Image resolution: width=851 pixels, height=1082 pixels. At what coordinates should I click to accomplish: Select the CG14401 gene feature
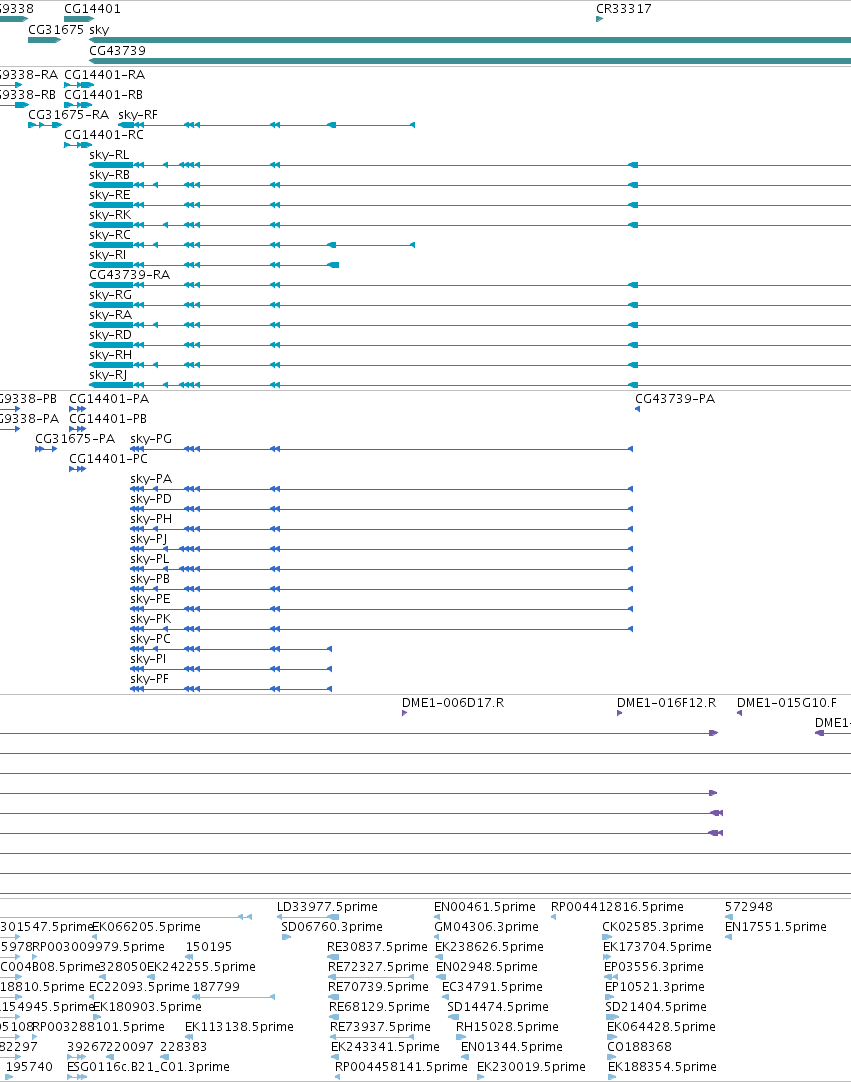pos(79,19)
